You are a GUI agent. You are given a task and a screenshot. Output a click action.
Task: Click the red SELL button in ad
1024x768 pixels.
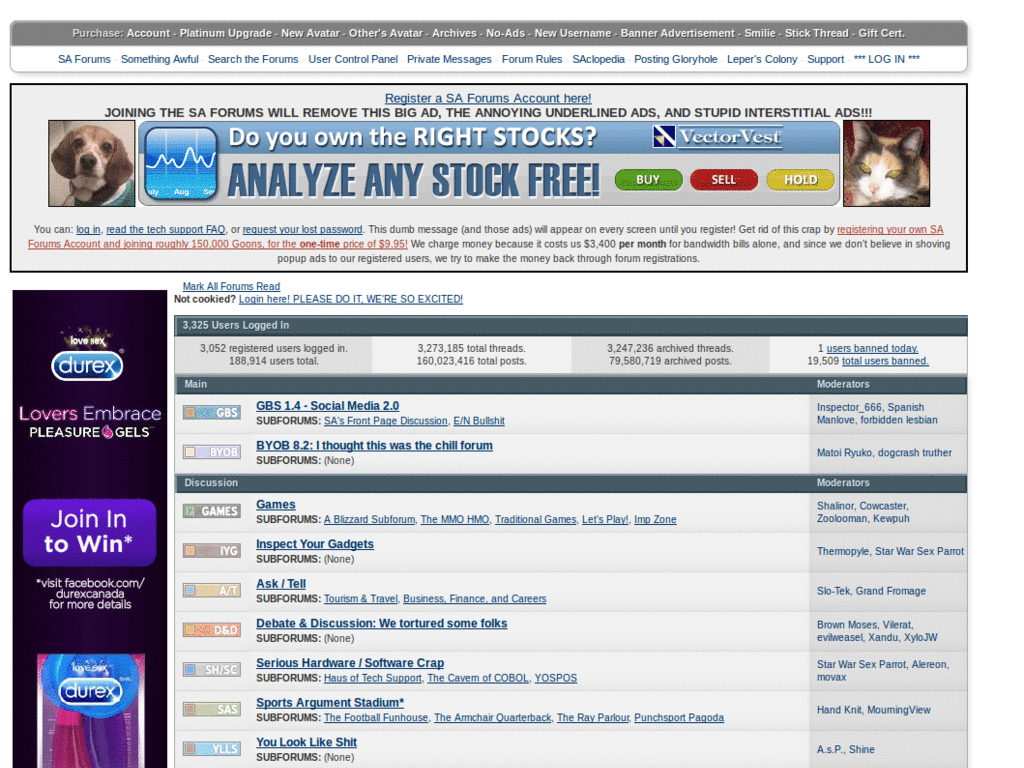point(724,180)
